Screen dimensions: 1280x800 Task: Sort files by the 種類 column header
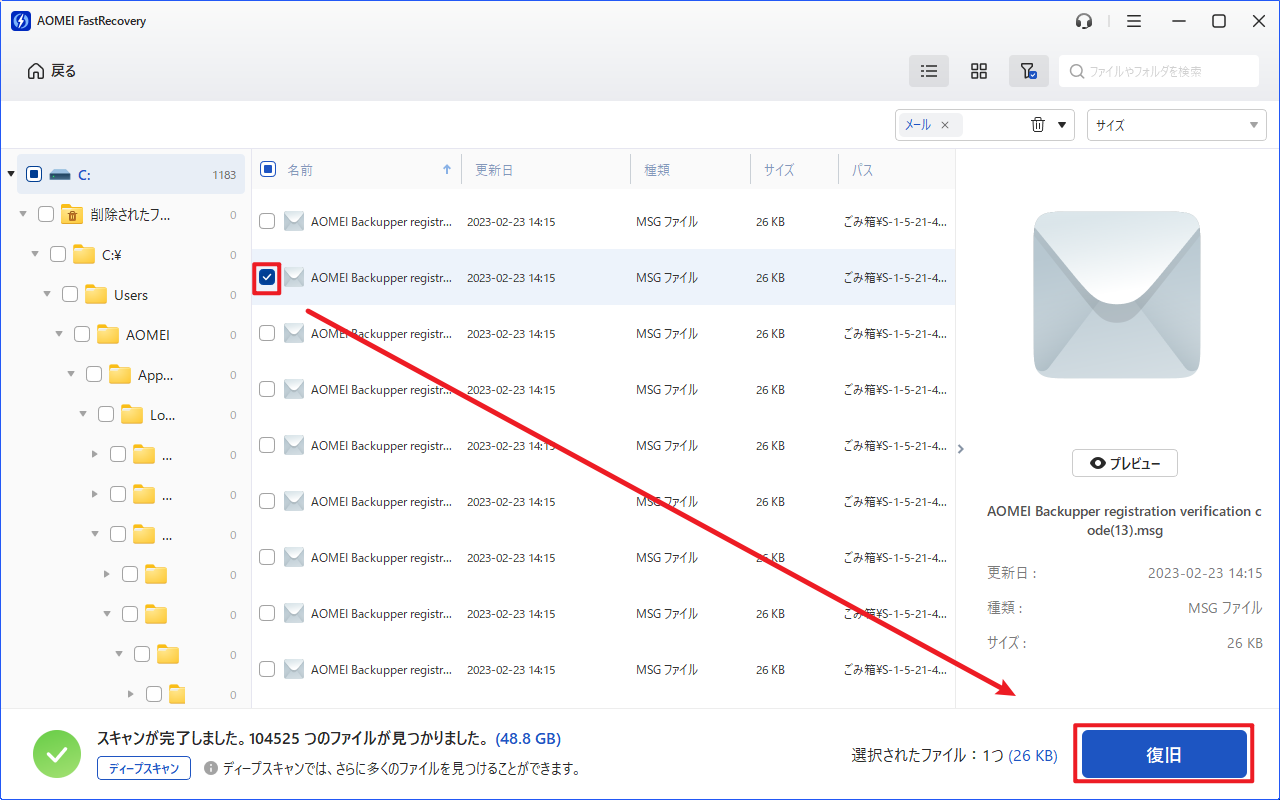657,170
